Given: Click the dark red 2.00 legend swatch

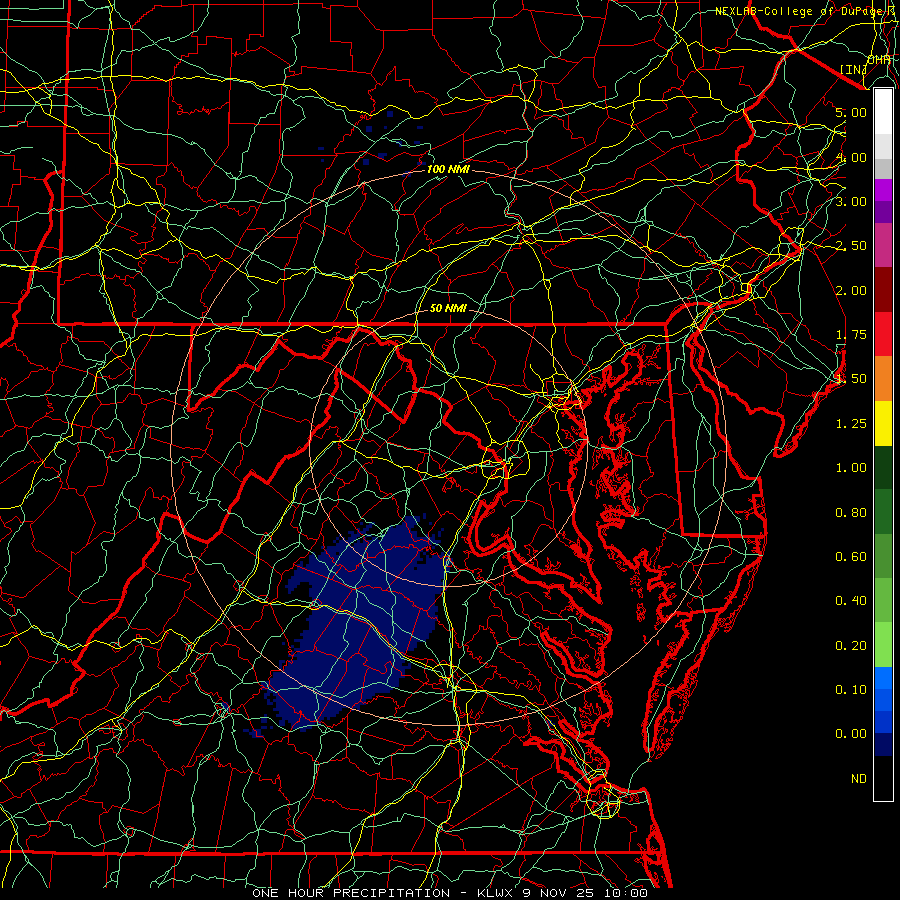Looking at the screenshot, I should [883, 290].
